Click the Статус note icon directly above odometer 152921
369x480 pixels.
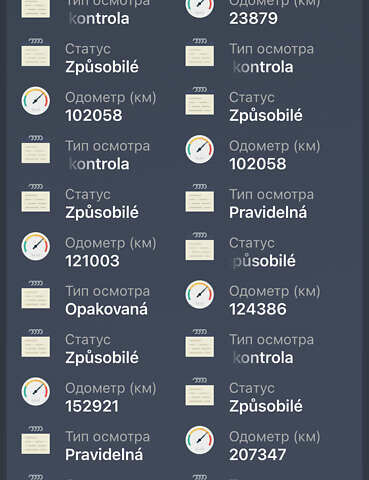36,343
